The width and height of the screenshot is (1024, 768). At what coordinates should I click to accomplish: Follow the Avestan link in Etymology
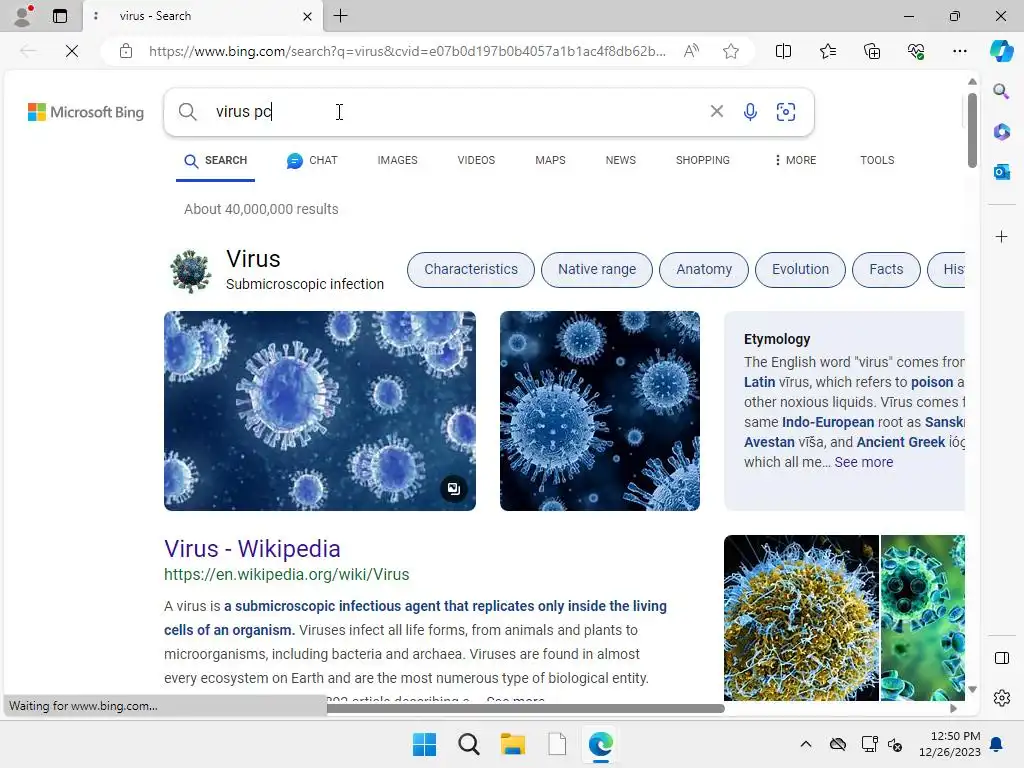click(x=769, y=442)
